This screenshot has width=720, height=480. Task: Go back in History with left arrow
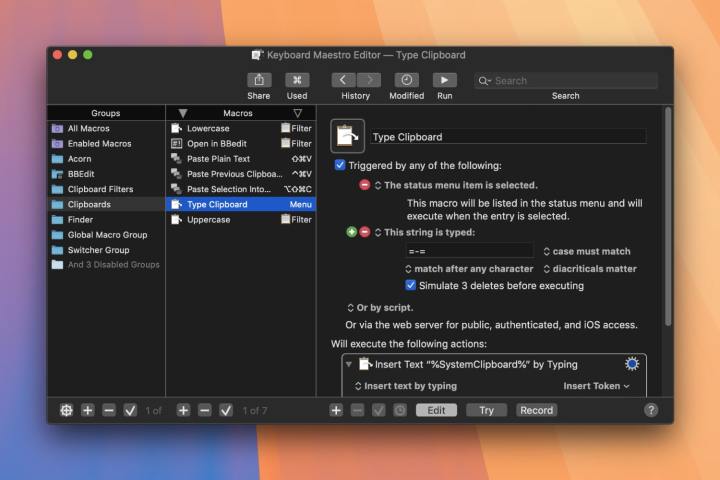[x=344, y=80]
